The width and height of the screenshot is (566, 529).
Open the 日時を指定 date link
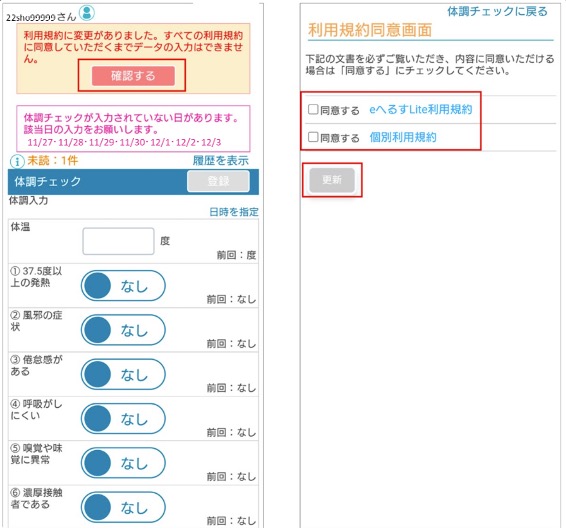pos(234,212)
